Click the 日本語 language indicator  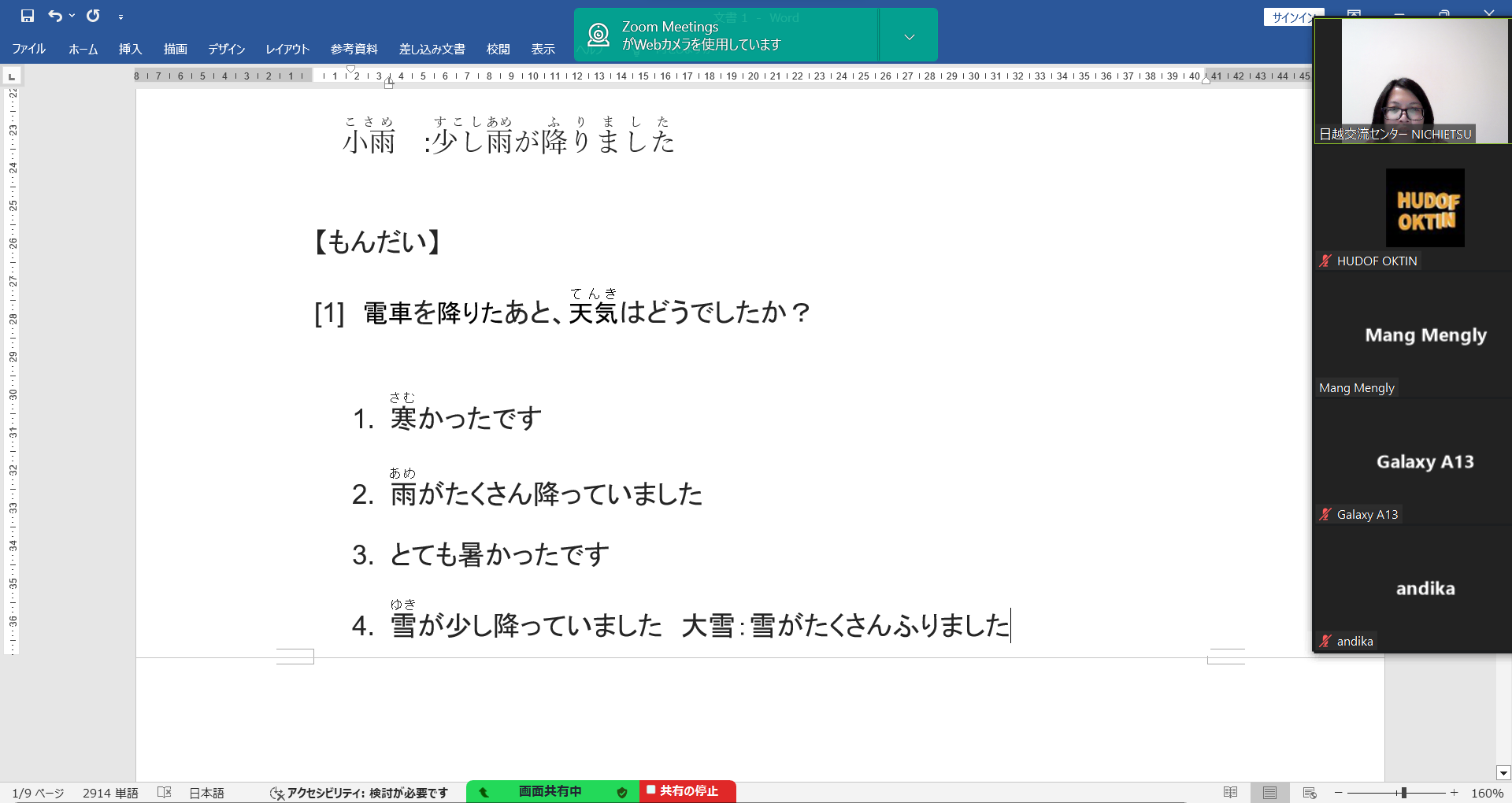206,793
